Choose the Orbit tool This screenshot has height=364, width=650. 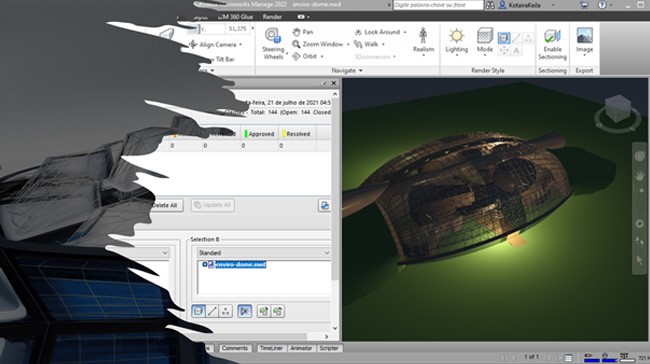305,56
